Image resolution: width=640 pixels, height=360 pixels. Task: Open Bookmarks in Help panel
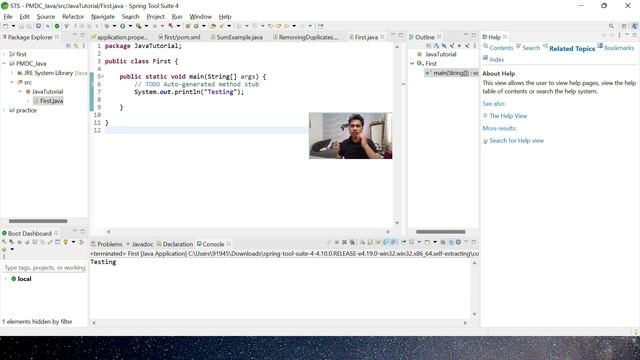[619, 48]
